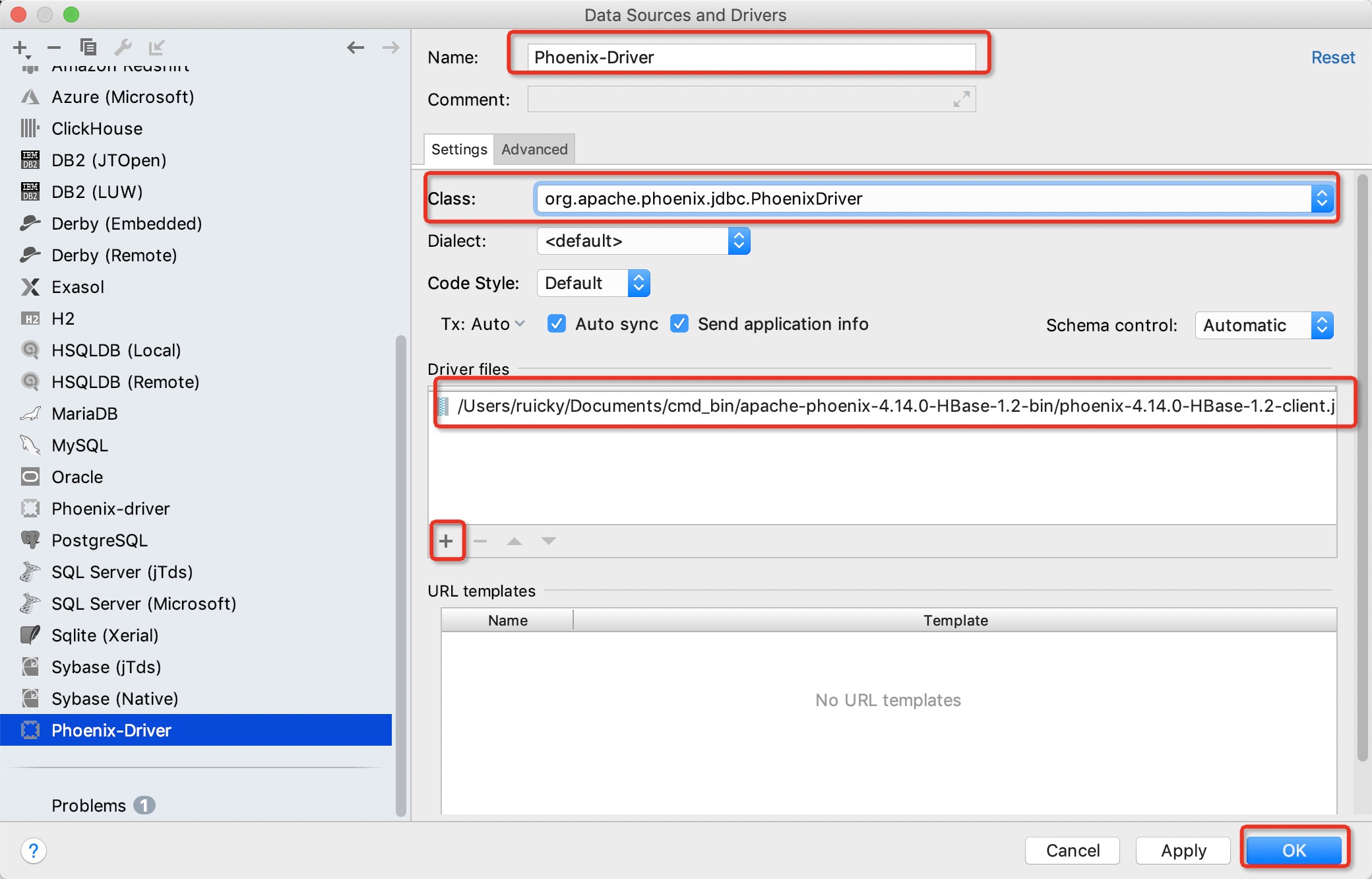Select the highlighted Phoenix-Driver entry

(195, 731)
